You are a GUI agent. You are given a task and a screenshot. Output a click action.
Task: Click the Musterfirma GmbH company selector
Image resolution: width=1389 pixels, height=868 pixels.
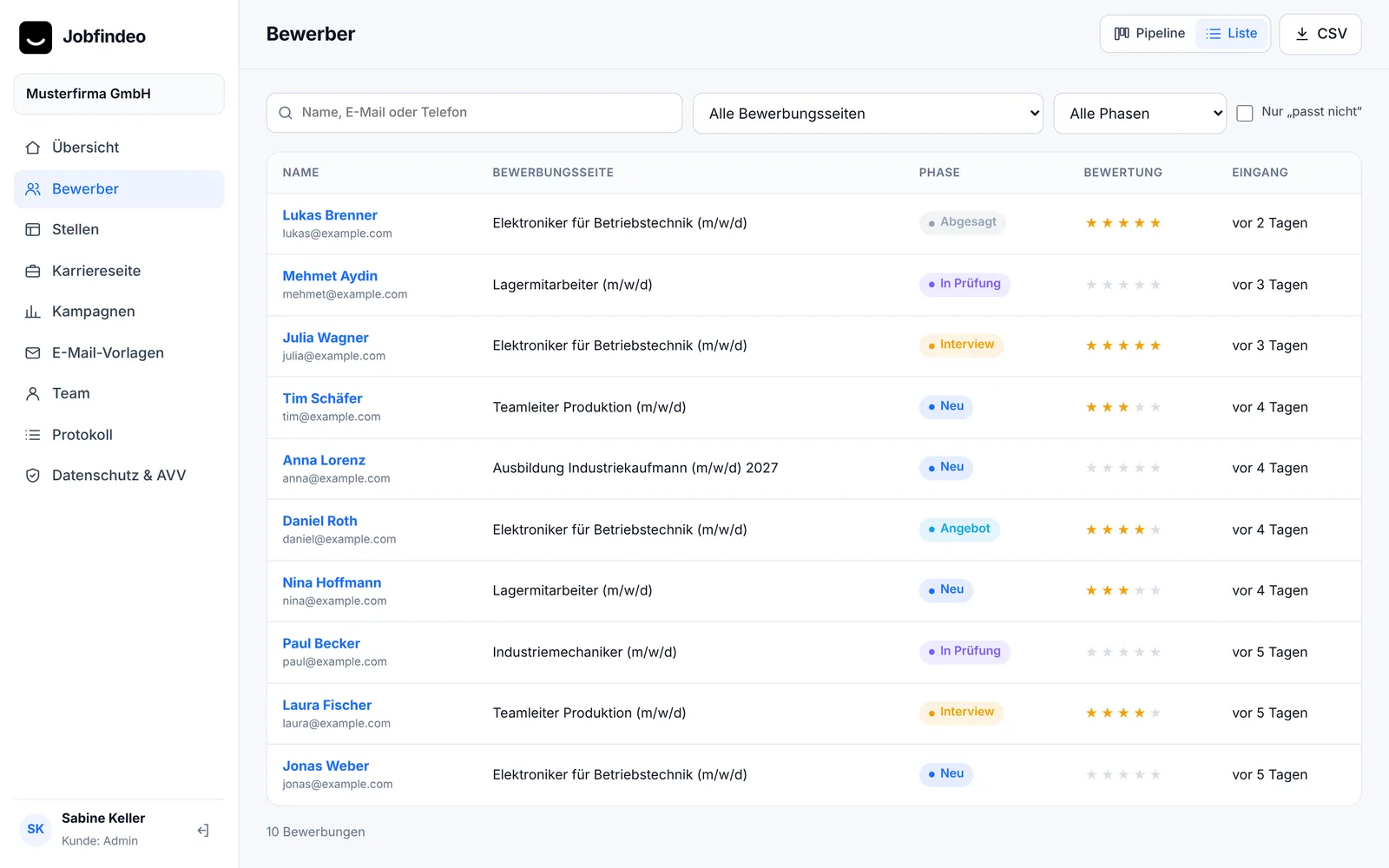(x=119, y=94)
